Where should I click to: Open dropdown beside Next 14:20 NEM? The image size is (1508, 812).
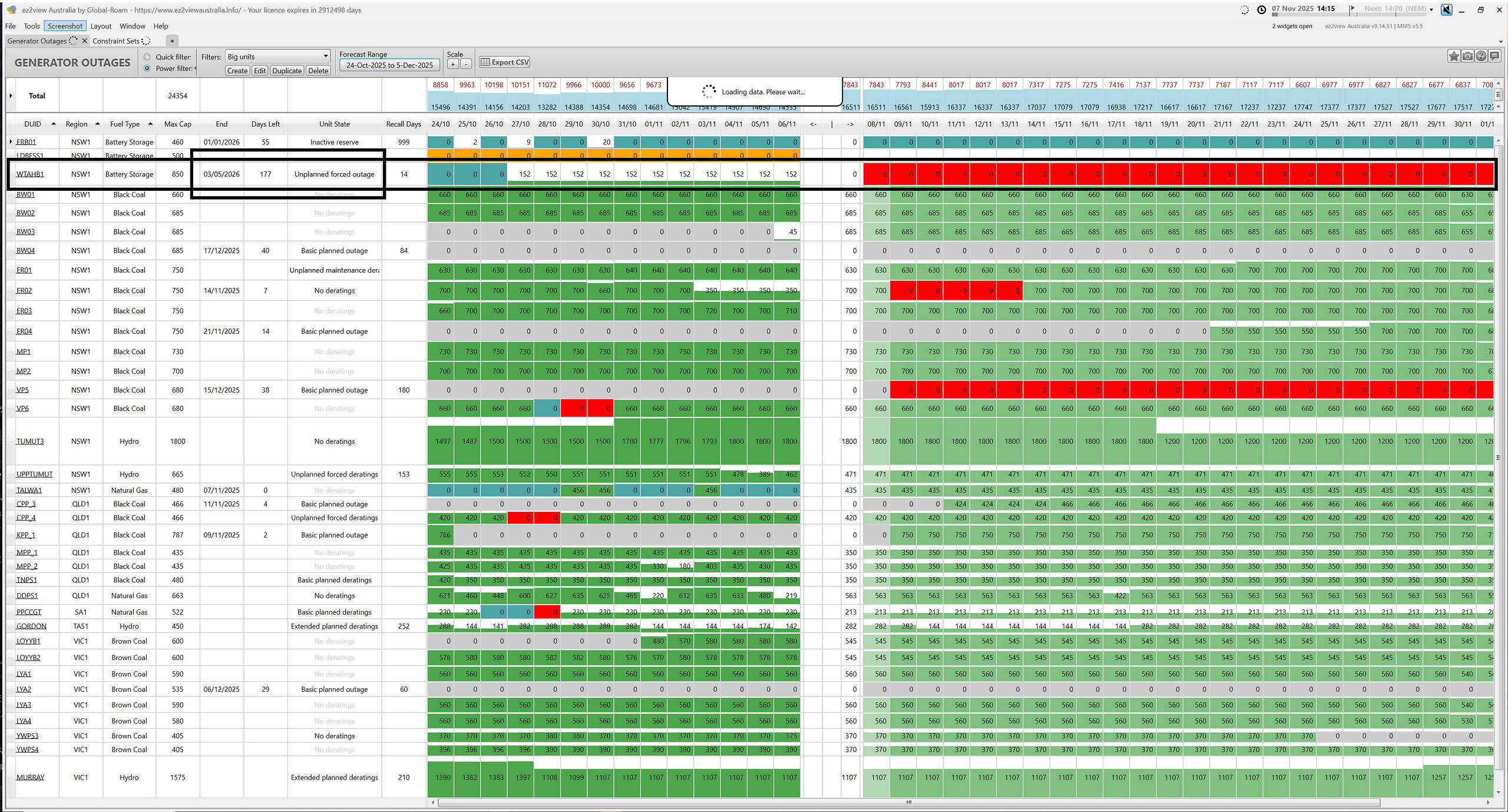[1431, 9]
